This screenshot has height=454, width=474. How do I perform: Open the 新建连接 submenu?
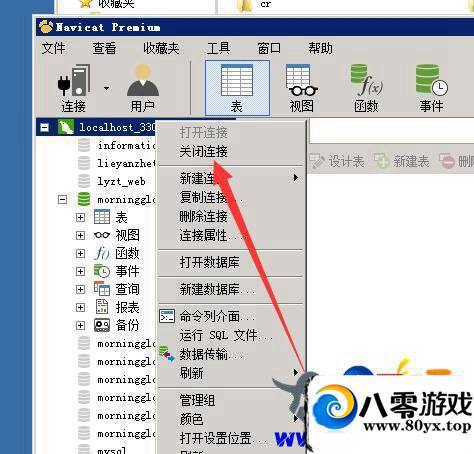tap(231, 178)
